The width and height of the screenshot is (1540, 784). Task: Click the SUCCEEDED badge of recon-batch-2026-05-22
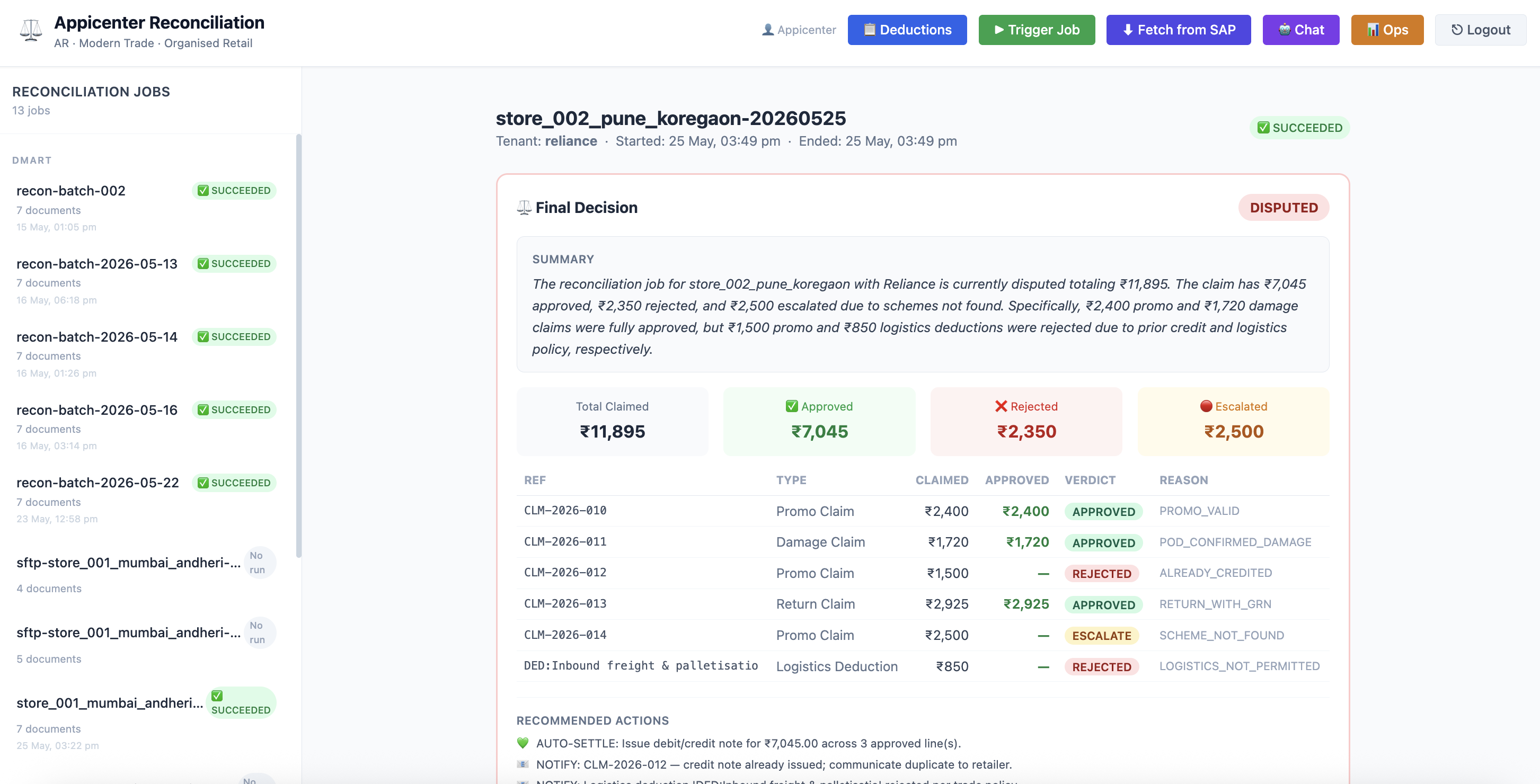click(x=234, y=482)
